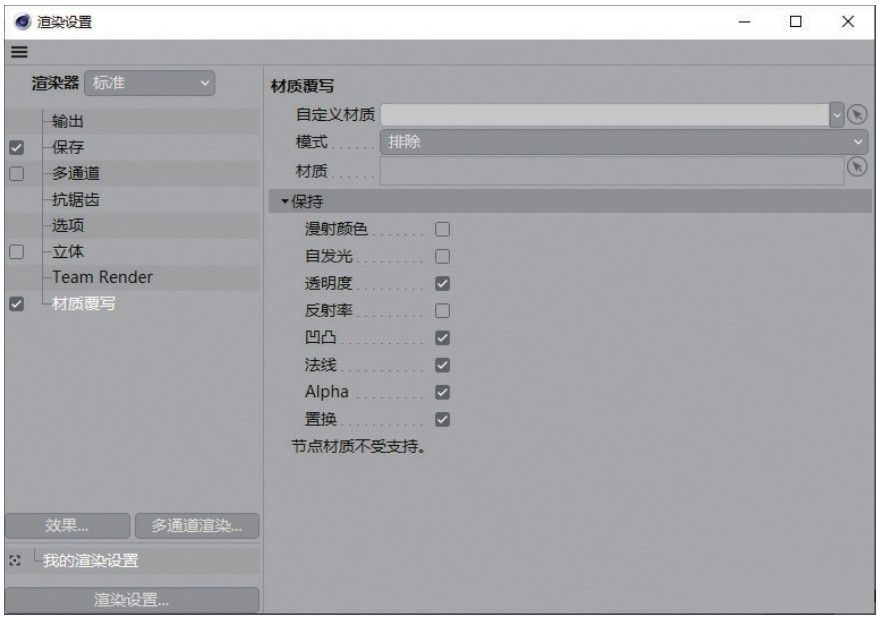Screen dimensions: 878x617
Task: Close the 渲染设置 window
Action: coord(848,22)
